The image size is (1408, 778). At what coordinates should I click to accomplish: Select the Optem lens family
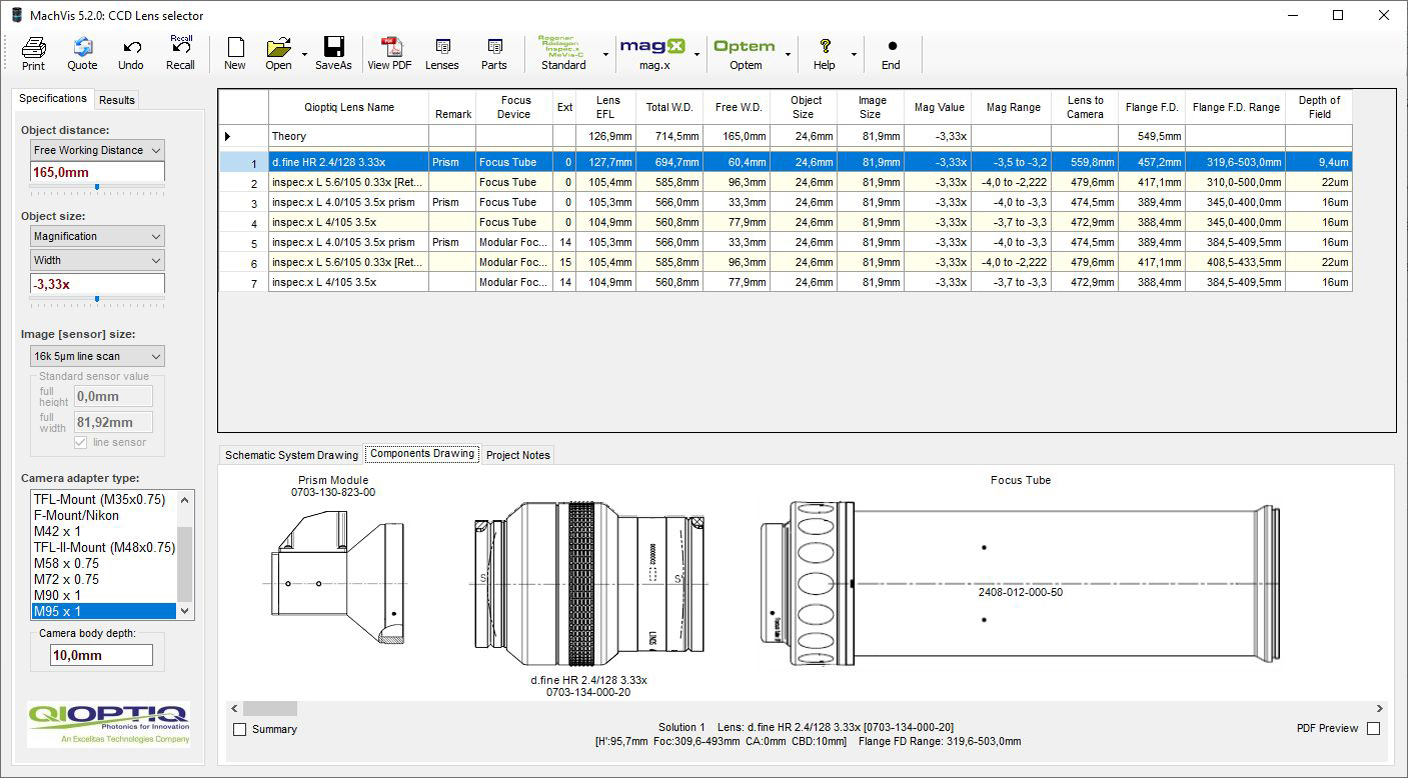(x=745, y=53)
